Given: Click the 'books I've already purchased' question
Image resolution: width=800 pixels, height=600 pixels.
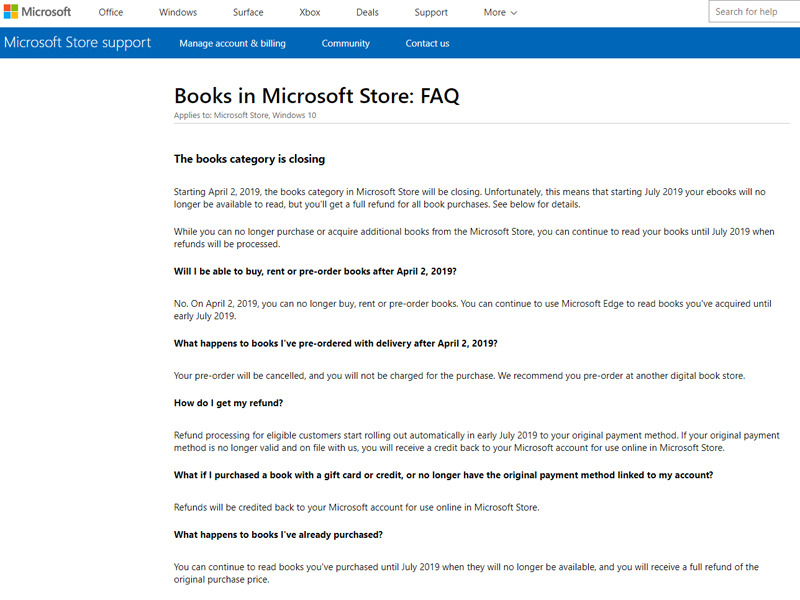Looking at the screenshot, I should point(278,535).
